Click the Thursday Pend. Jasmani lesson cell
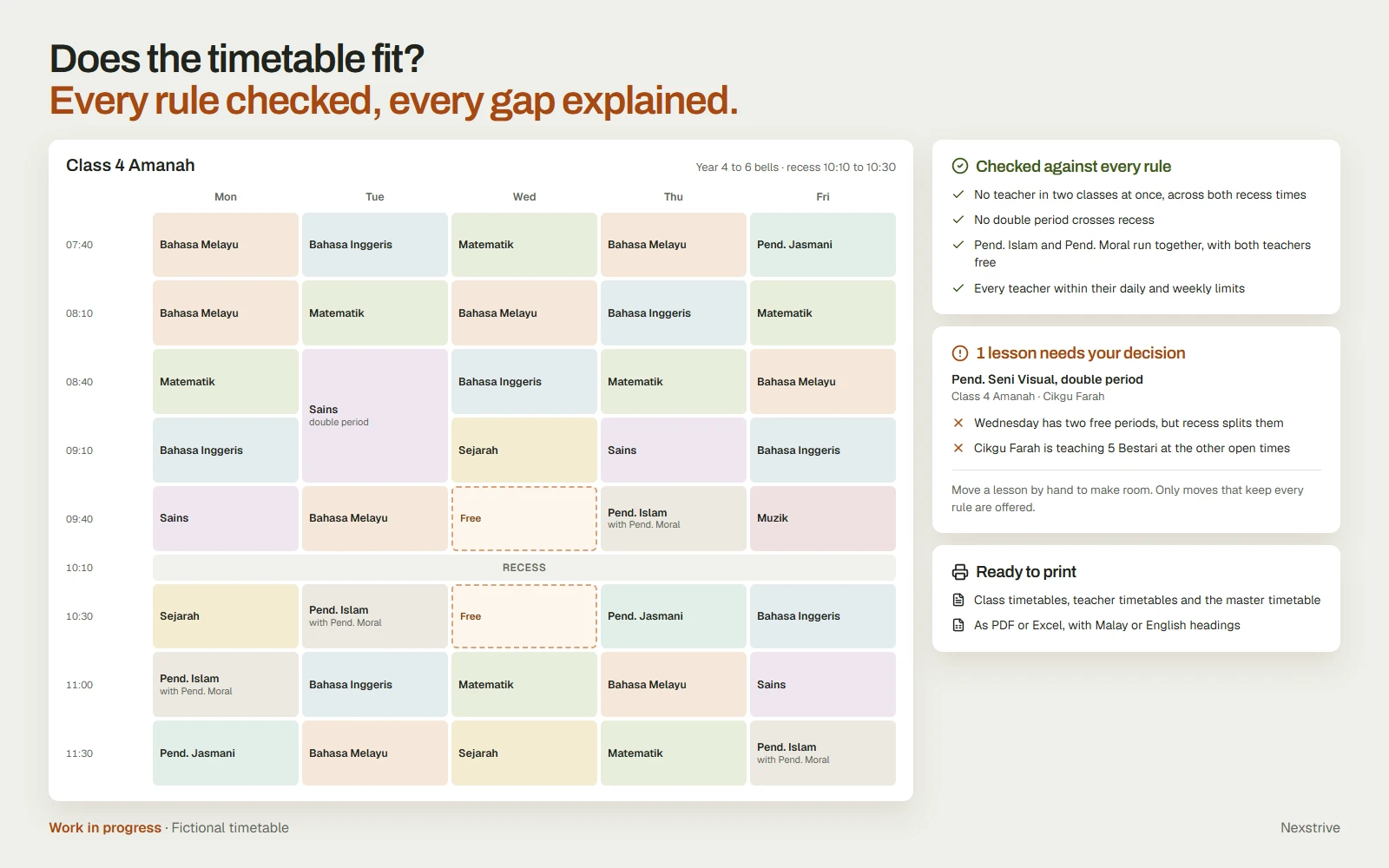This screenshot has height=868, width=1389. [x=674, y=616]
